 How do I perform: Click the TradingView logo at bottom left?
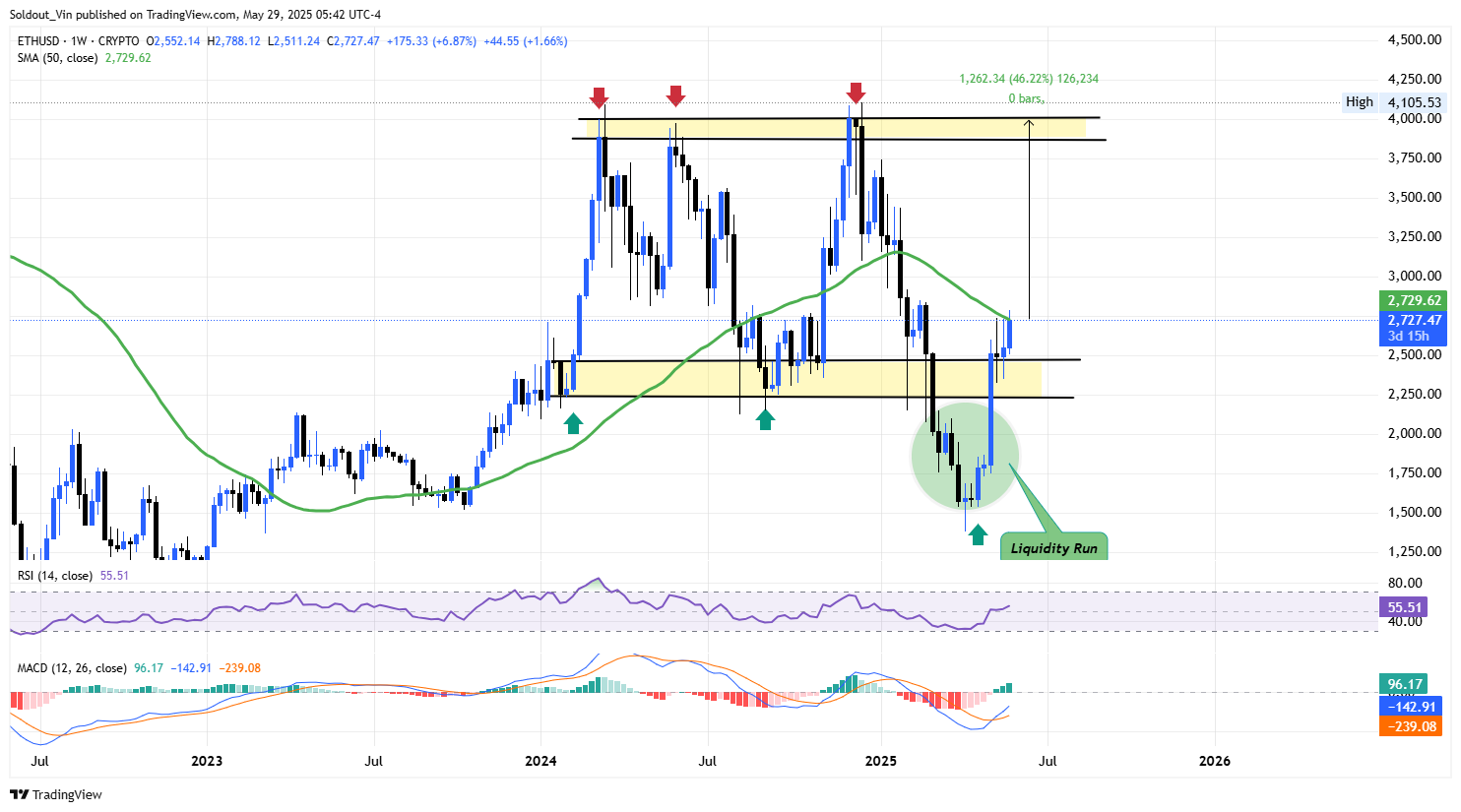point(56,794)
